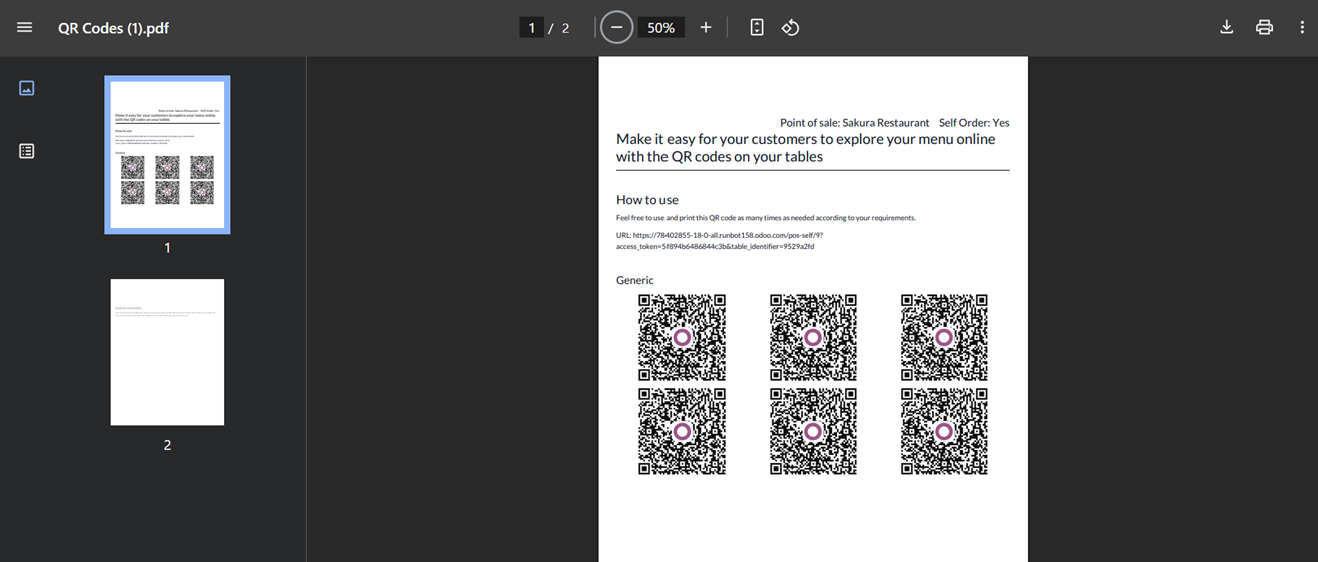Zoom out with the minus button
Screen dimensions: 1318x562
click(x=616, y=28)
